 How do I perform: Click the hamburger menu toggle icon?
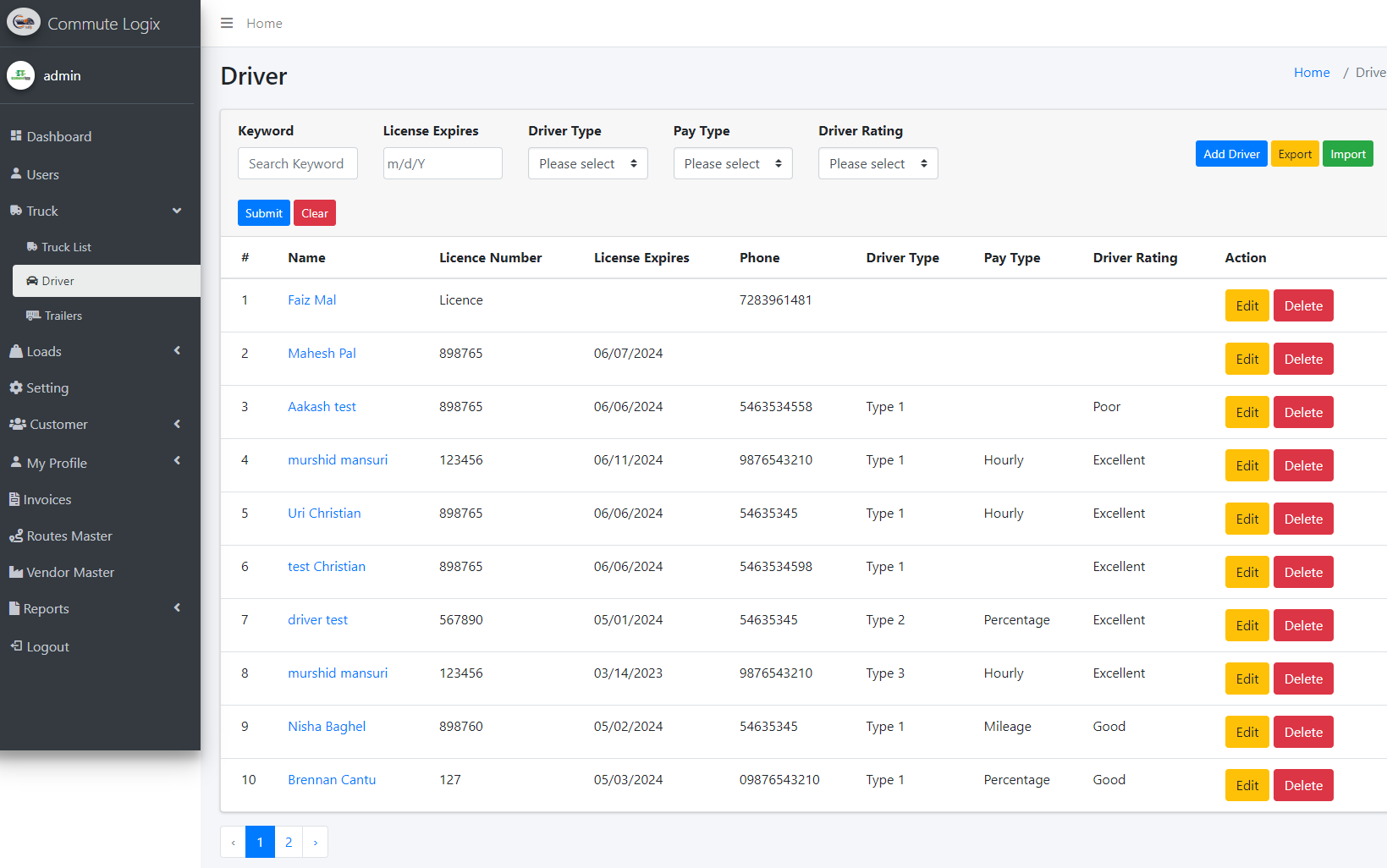point(227,23)
